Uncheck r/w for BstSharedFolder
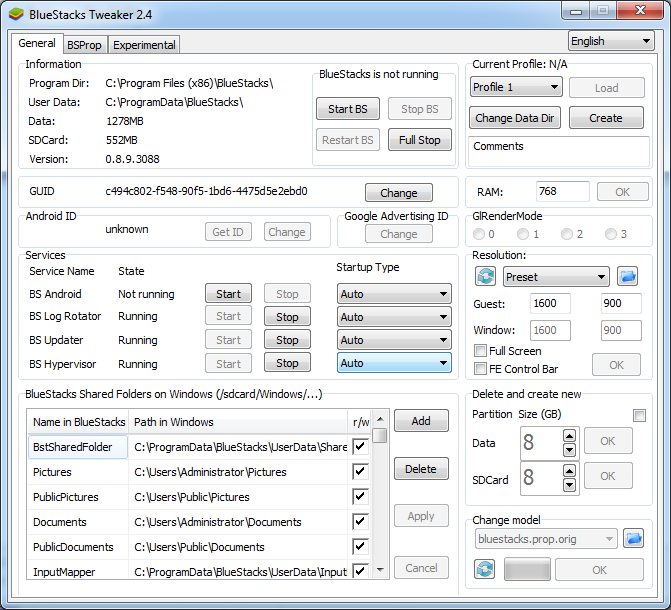671x610 pixels. (x=360, y=446)
